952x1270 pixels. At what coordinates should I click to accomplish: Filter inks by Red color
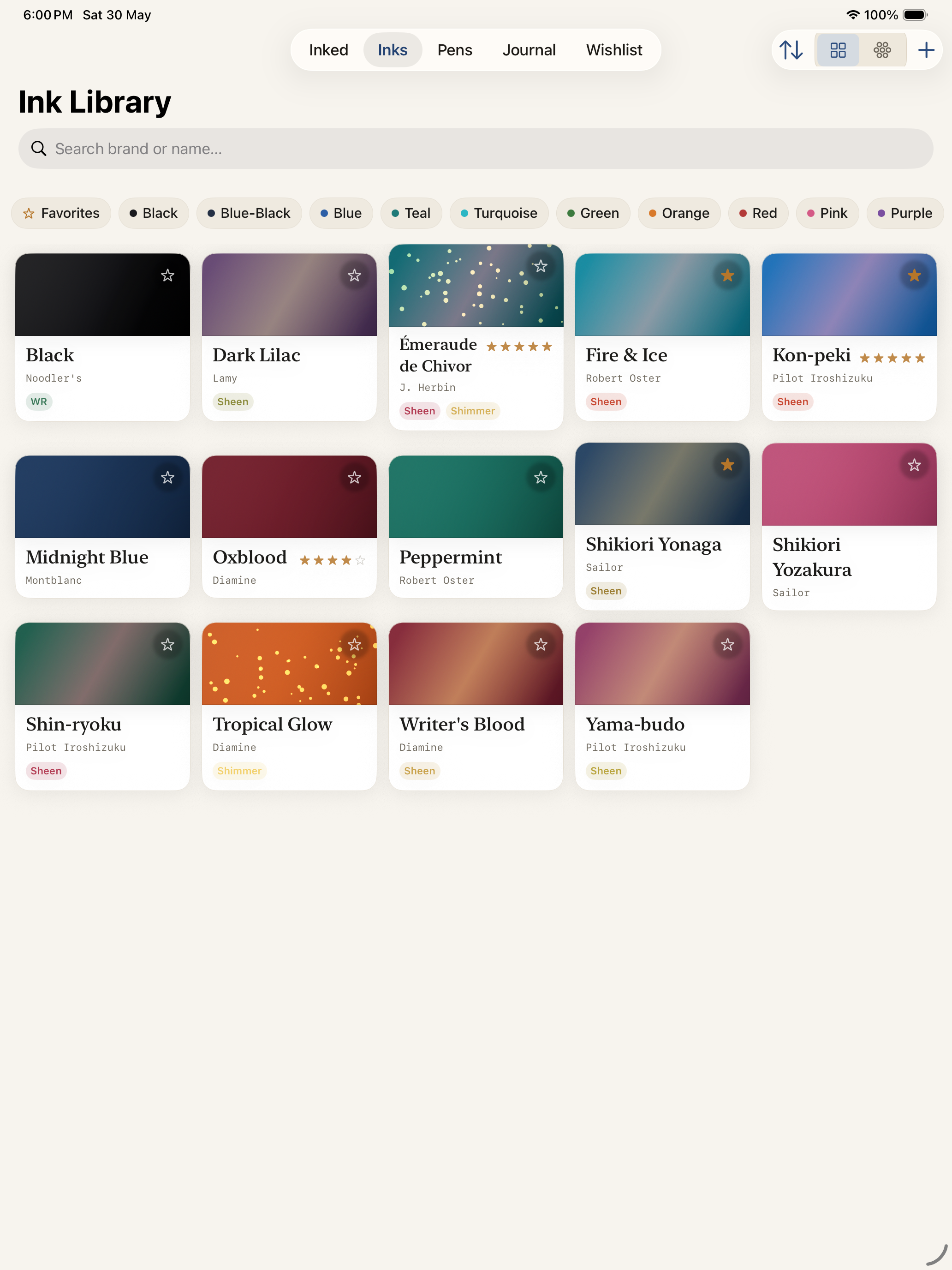[x=758, y=213]
